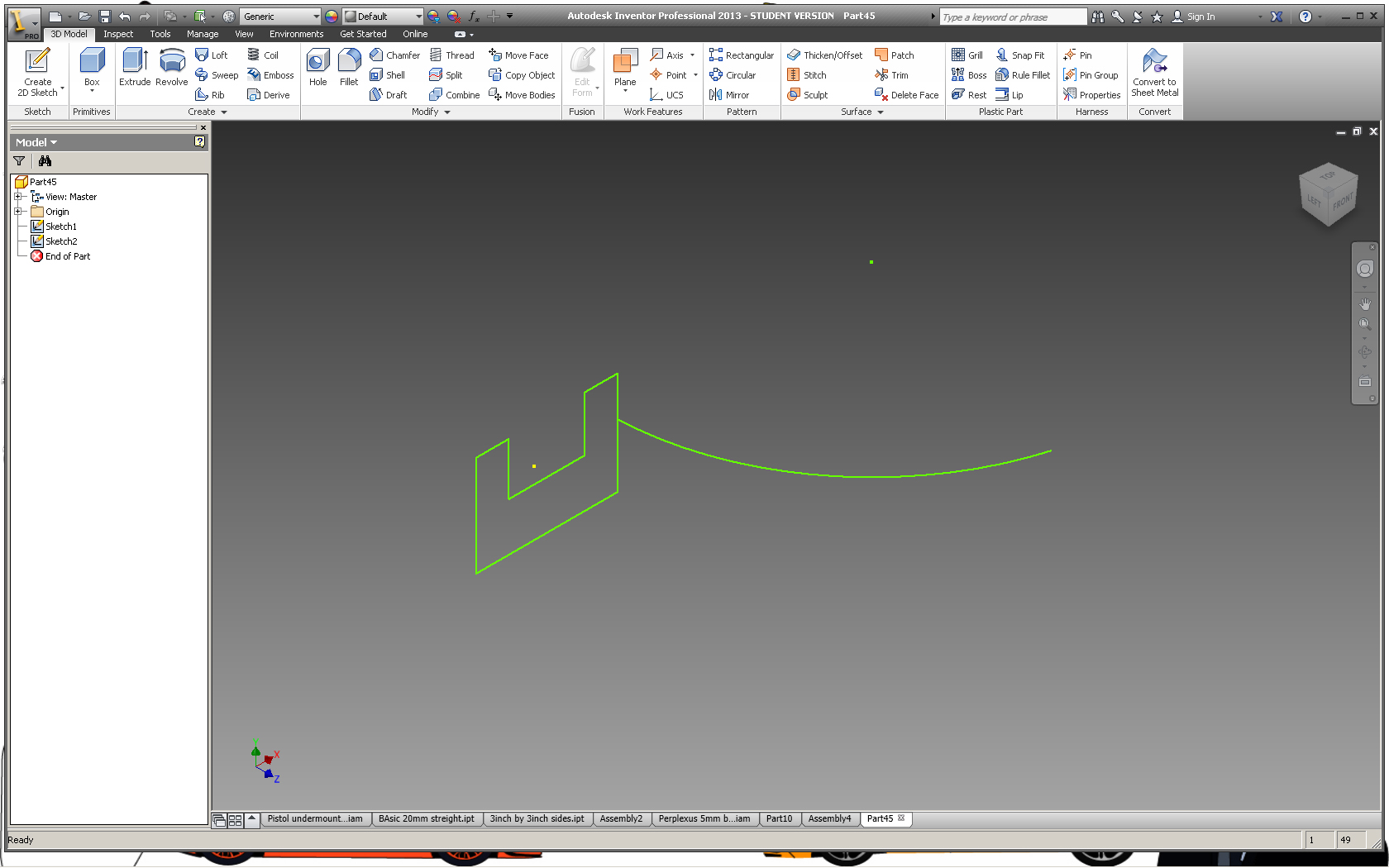Click Convert to Sheet Metal
Image resolution: width=1389 pixels, height=868 pixels.
[1155, 73]
